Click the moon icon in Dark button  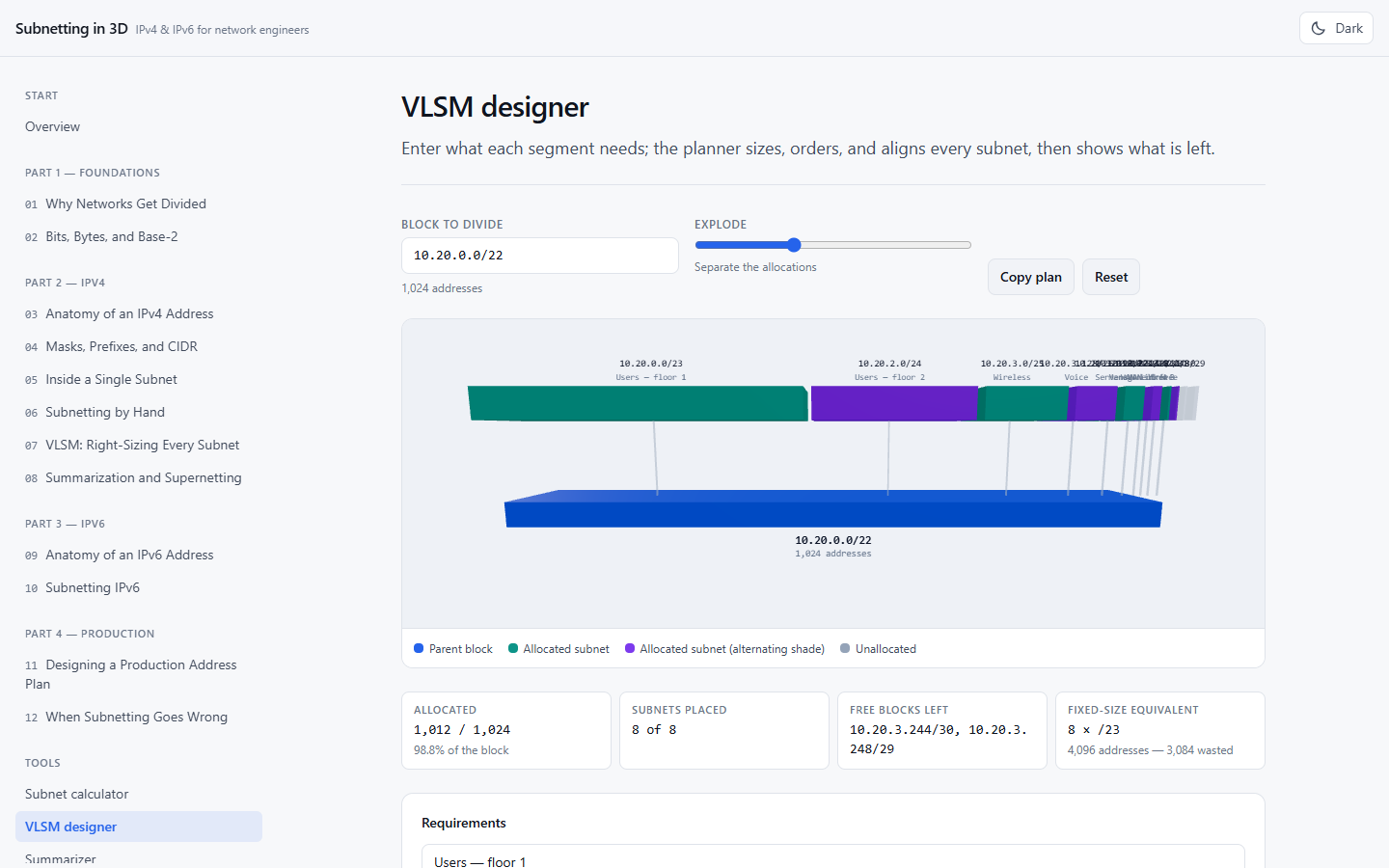(x=1319, y=28)
